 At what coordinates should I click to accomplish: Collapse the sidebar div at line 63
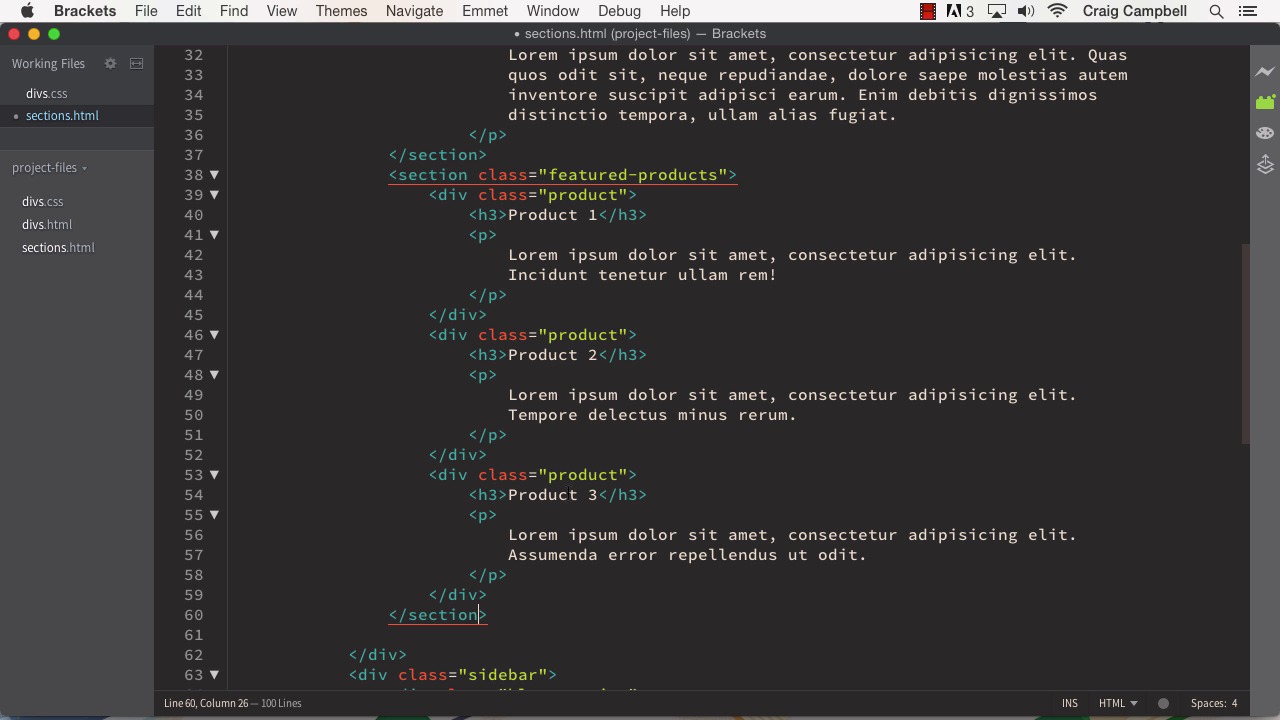(x=214, y=675)
